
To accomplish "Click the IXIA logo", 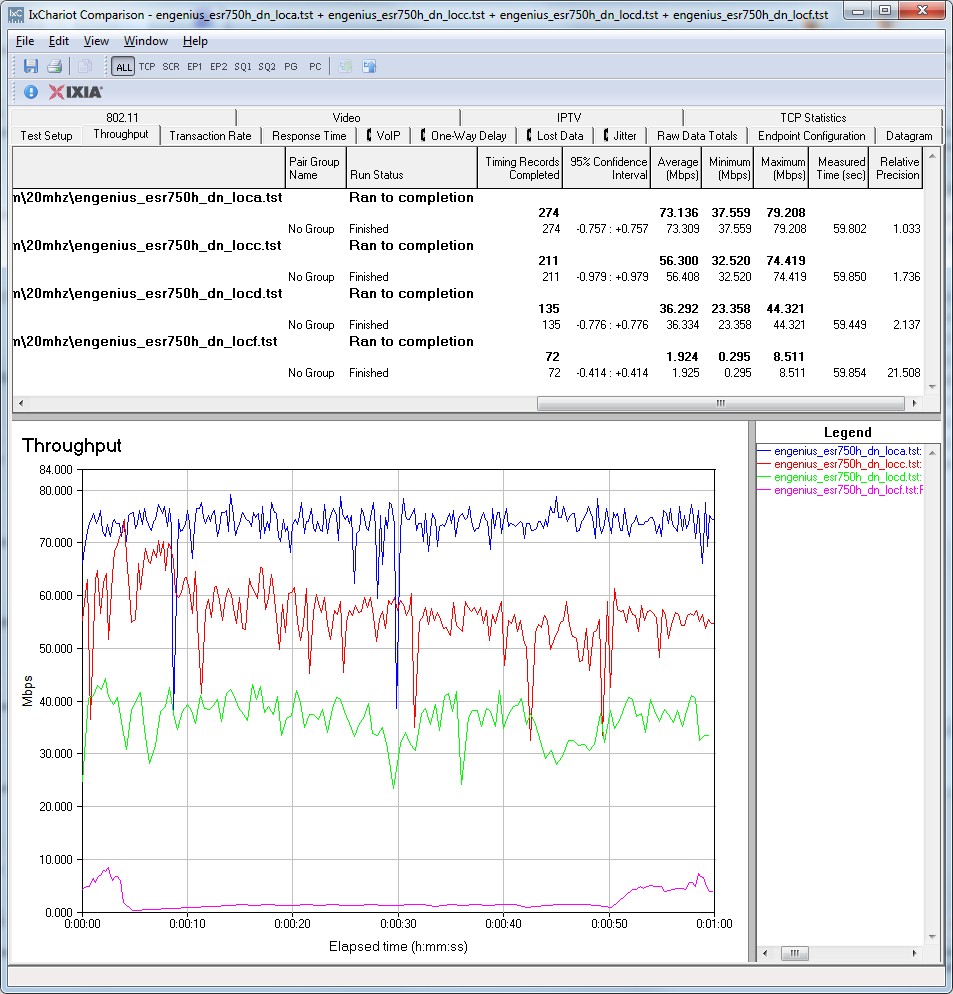I will click(x=75, y=92).
